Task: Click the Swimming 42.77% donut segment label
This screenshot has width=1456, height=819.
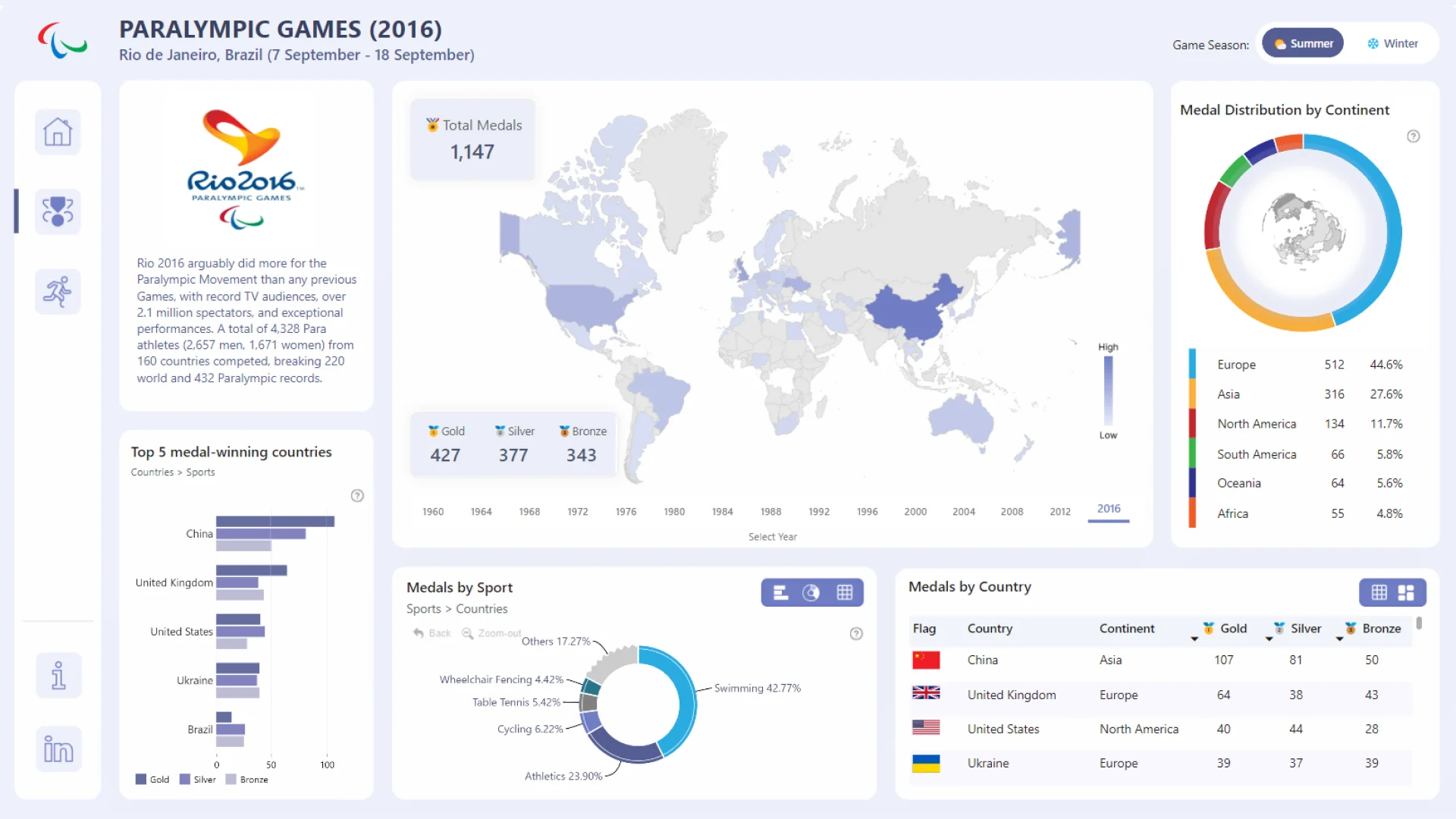Action: click(x=758, y=689)
